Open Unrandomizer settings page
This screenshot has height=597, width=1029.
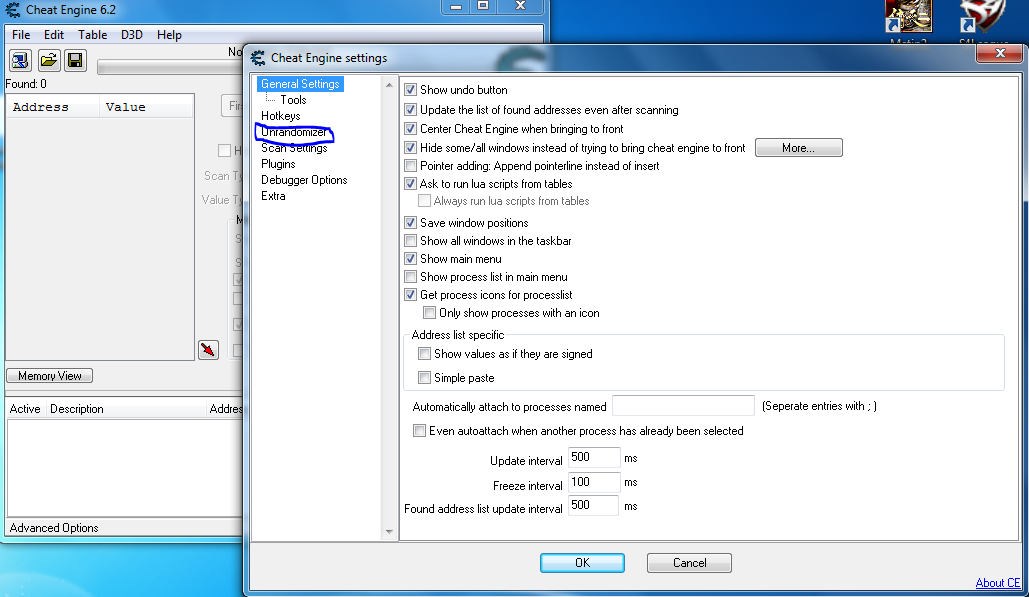pyautogui.click(x=293, y=132)
